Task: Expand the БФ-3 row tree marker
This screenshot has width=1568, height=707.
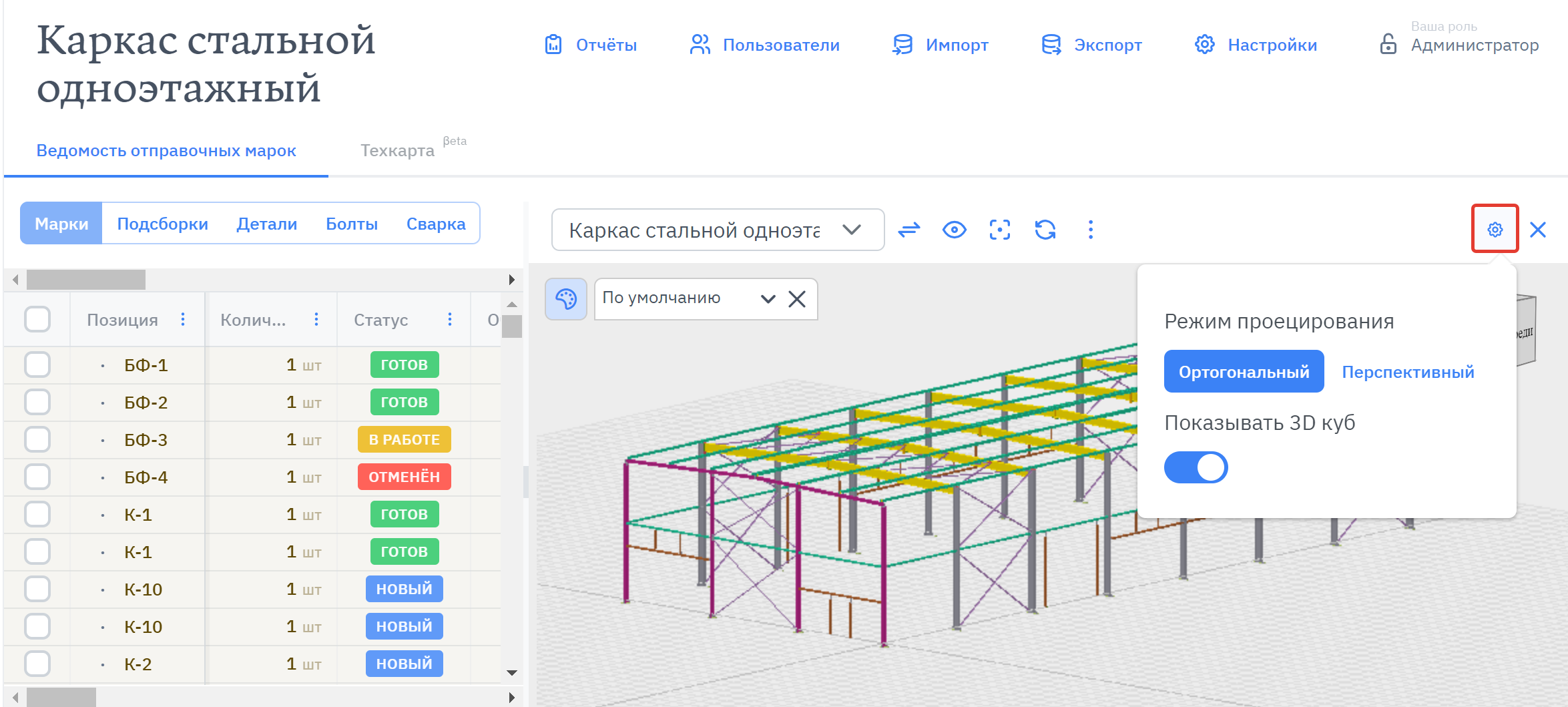Action: click(103, 441)
